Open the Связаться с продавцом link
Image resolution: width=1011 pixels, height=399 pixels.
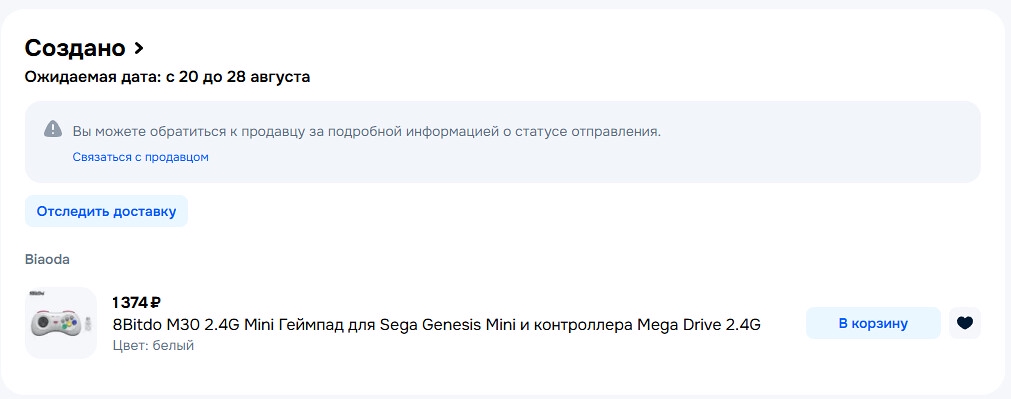click(141, 157)
